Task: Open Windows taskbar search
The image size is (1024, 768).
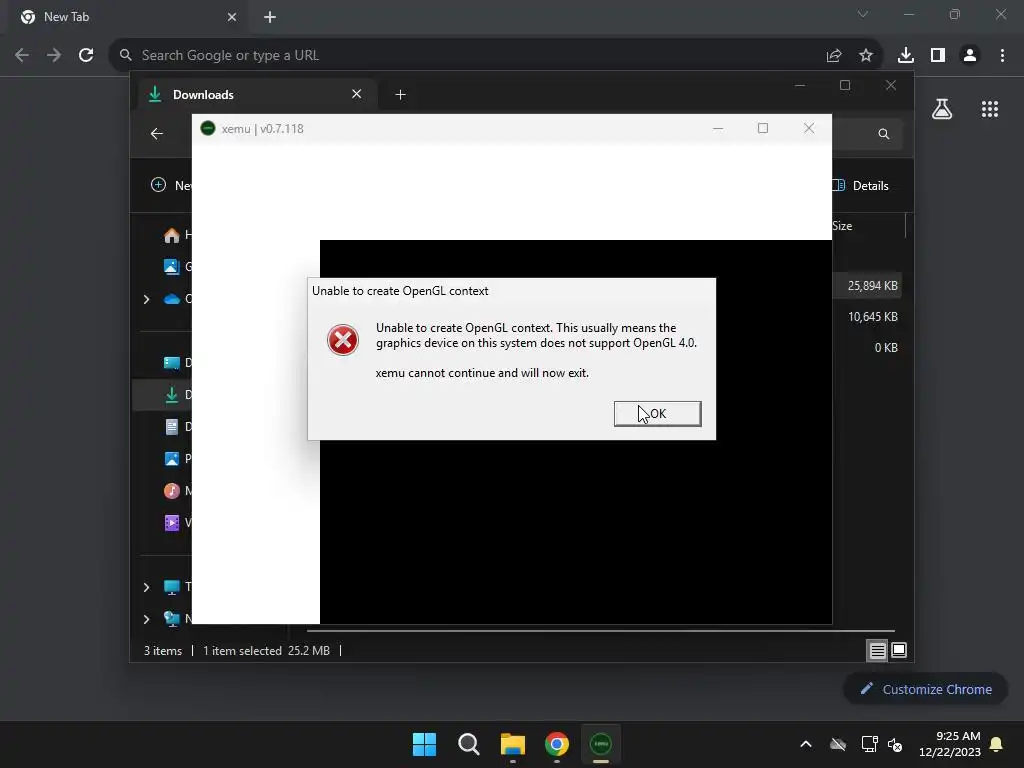Action: [x=469, y=744]
